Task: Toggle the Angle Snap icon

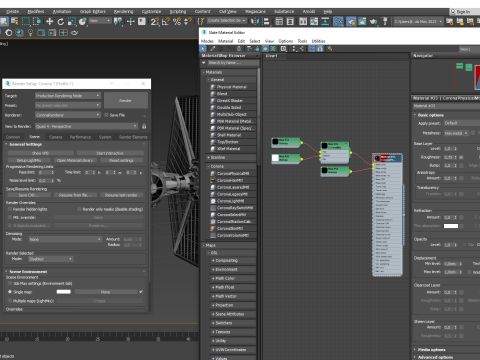Action: pyautogui.click(x=166, y=22)
